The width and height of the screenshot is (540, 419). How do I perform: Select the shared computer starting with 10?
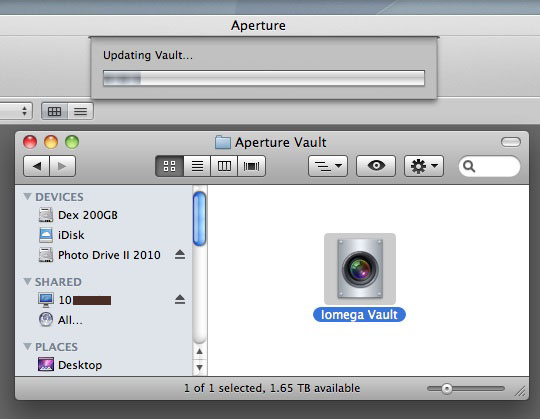tap(75, 300)
